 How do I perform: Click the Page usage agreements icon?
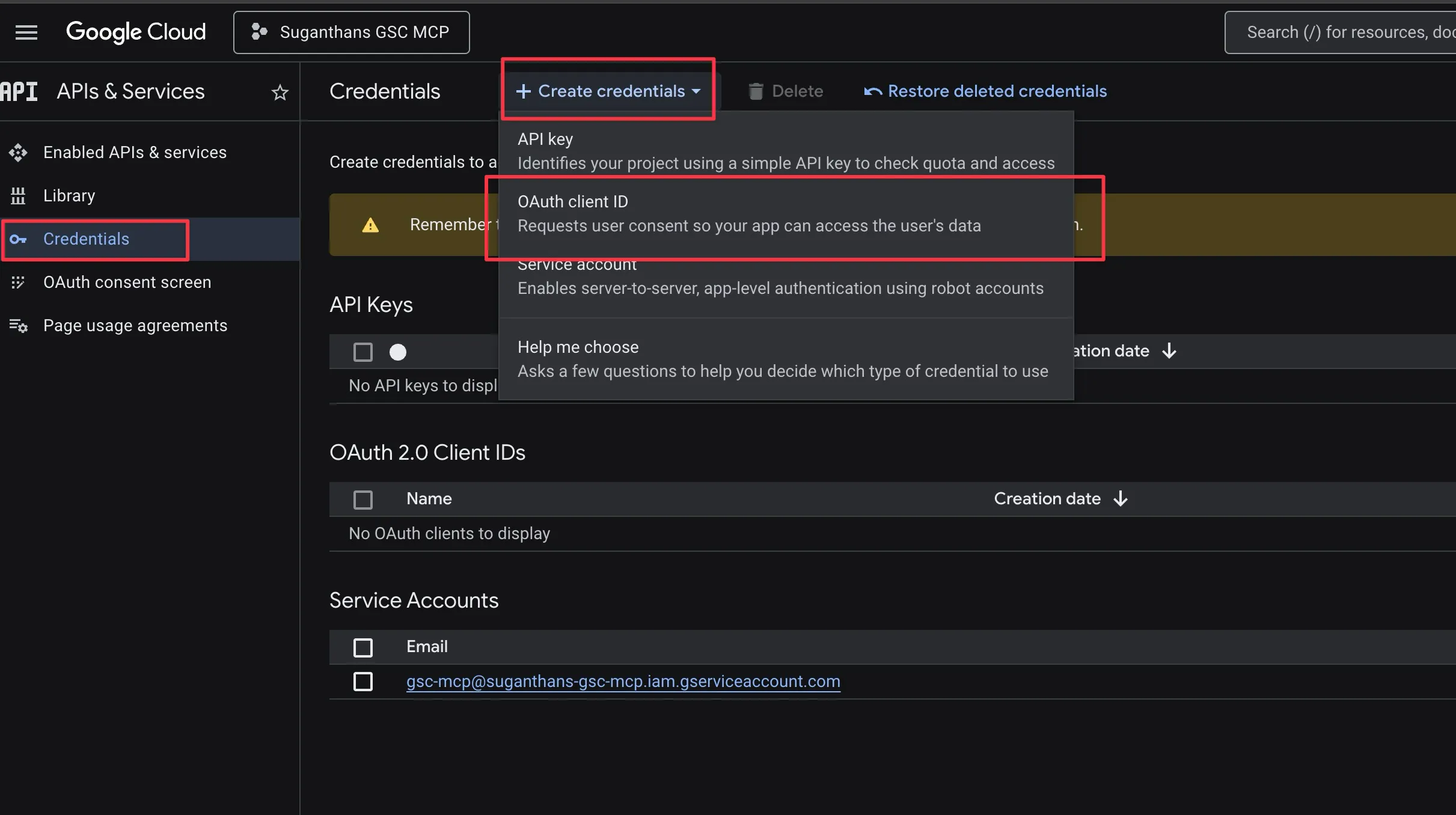tap(18, 326)
